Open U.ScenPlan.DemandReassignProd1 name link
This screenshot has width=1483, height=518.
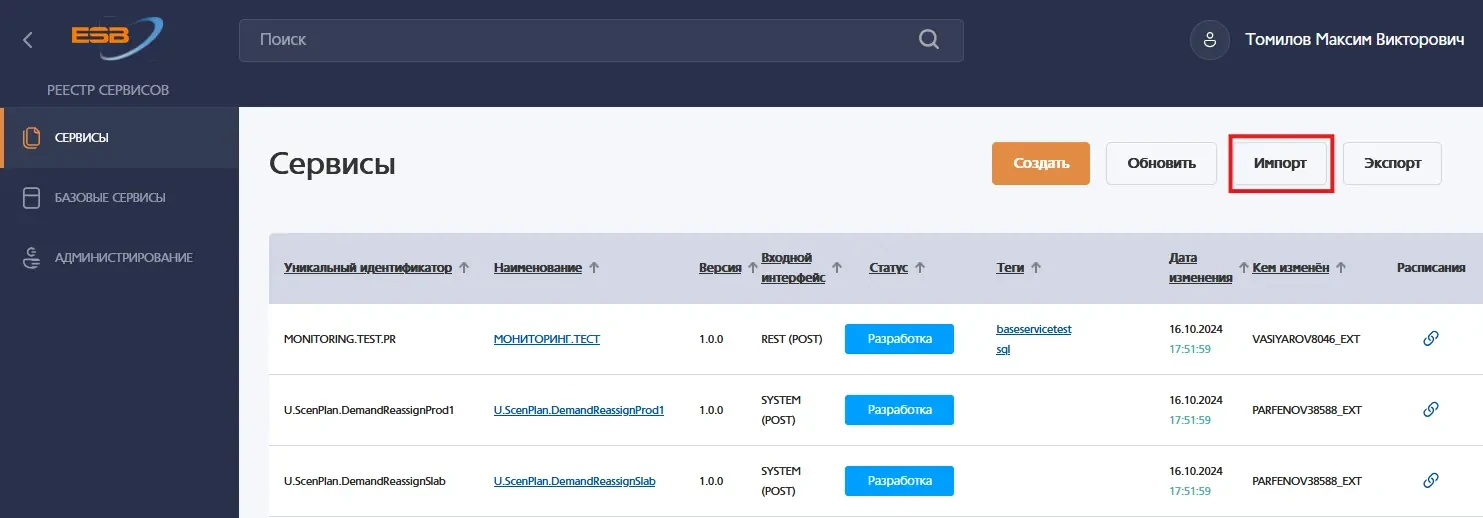click(579, 410)
